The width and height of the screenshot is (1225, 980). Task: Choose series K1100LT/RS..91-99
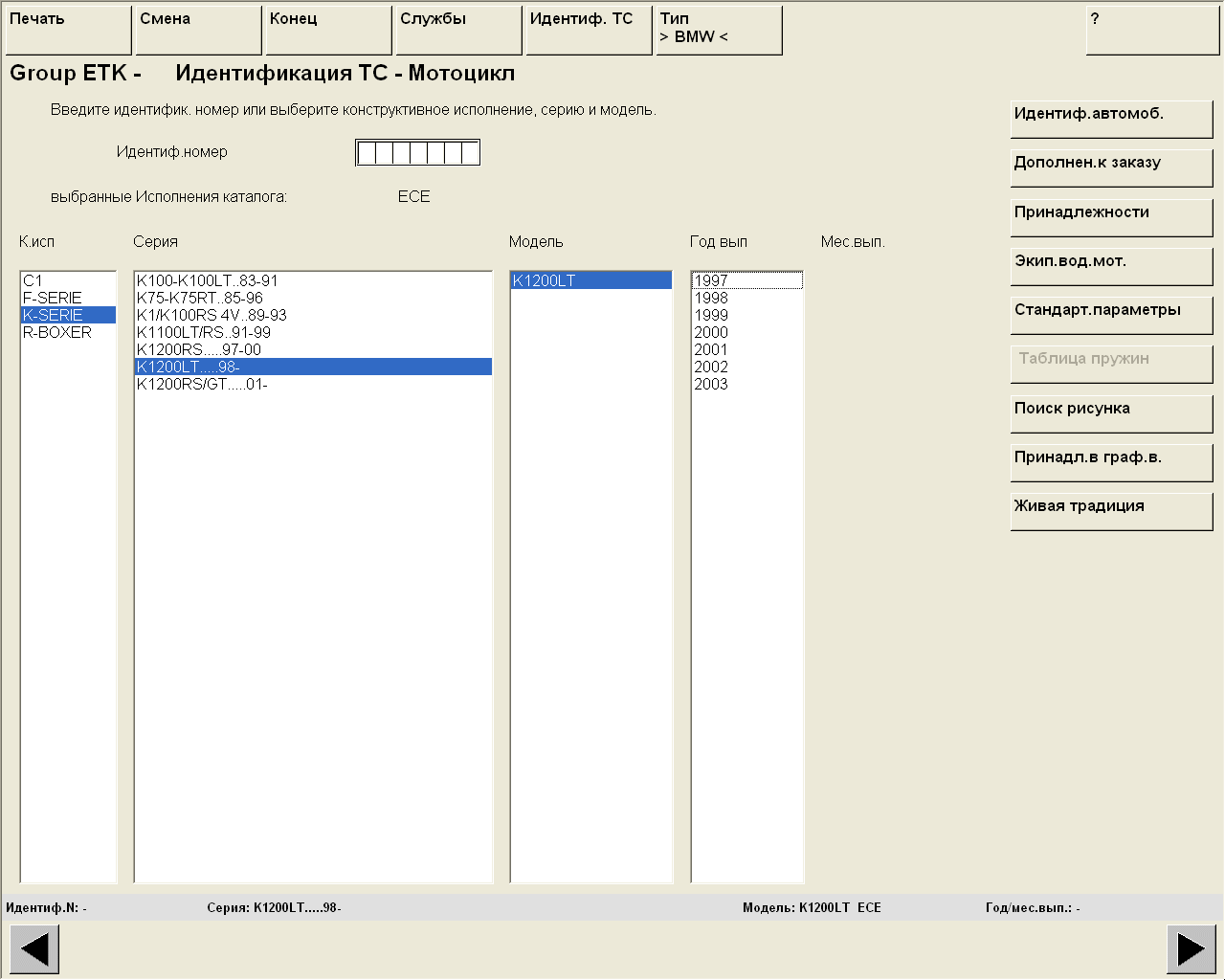coord(313,332)
